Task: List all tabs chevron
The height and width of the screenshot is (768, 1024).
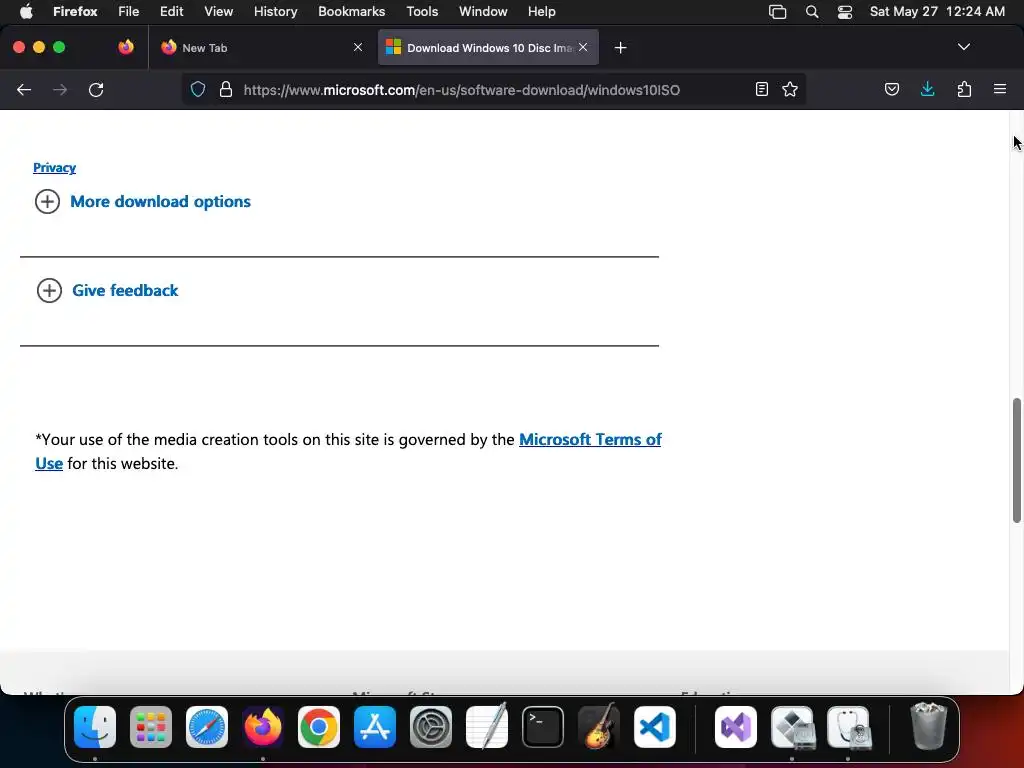Action: coord(963,47)
